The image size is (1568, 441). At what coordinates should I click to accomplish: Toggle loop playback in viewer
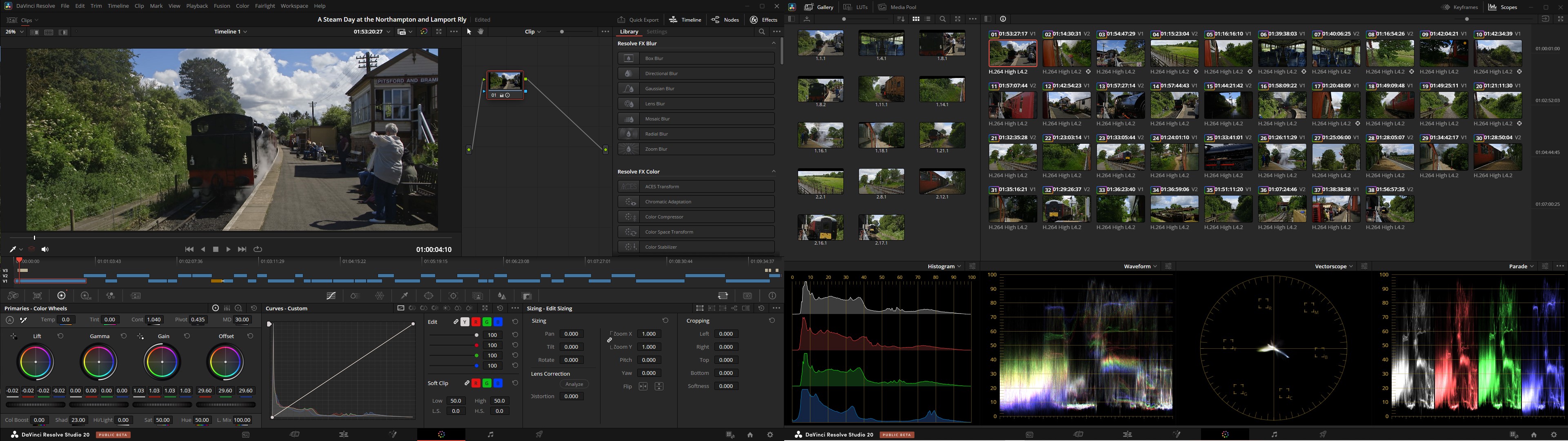tap(258, 250)
